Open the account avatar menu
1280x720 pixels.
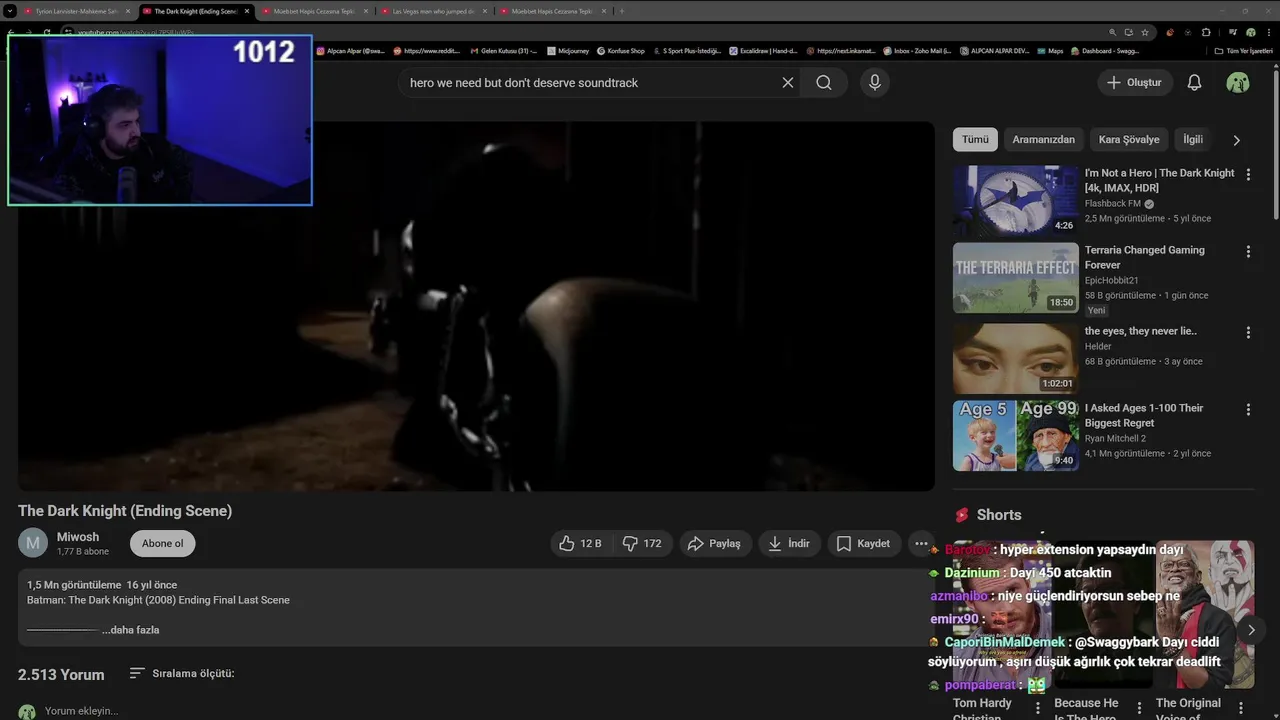(x=1238, y=83)
